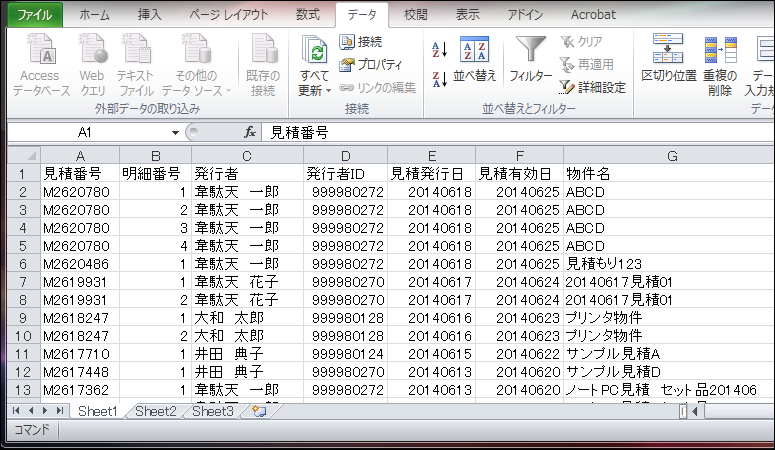This screenshot has width=775, height=450.
Task: Click the insert function fx button
Action: [250, 132]
